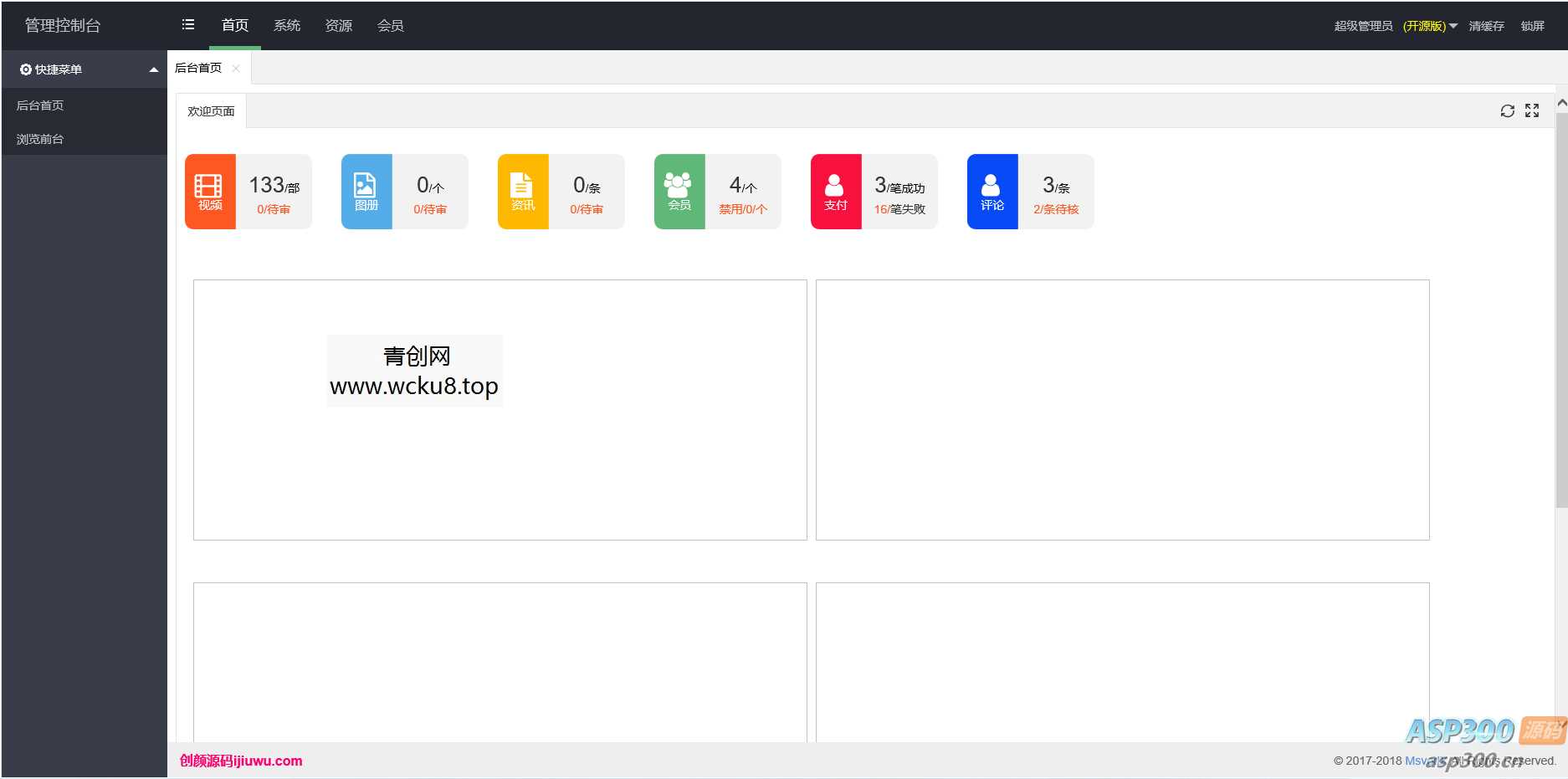Enter fullscreen using the expand icon
Screen dimensions: 1568x779
(x=1532, y=111)
